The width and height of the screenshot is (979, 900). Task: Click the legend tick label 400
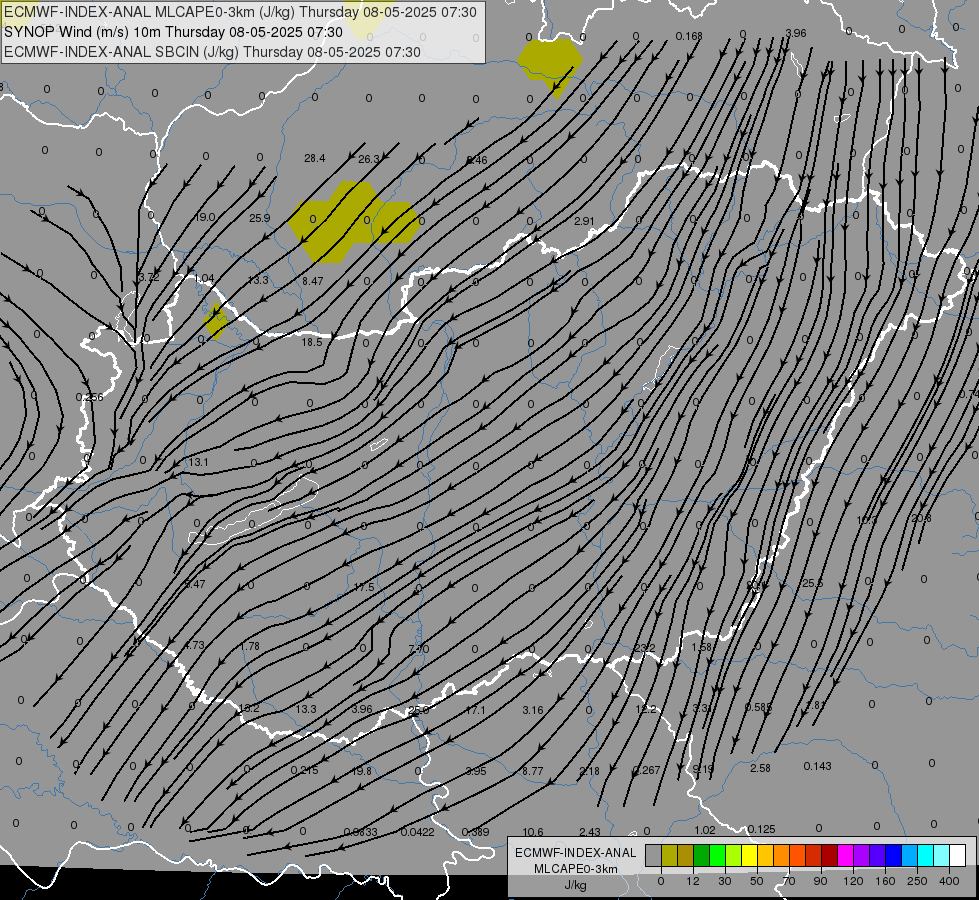click(949, 881)
